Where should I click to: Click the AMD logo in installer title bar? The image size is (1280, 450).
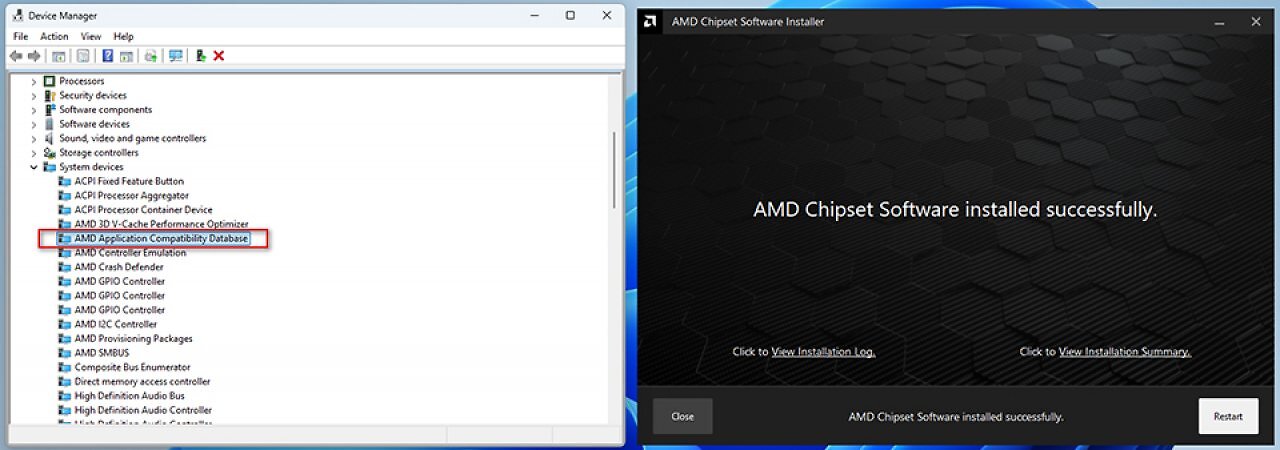tap(650, 21)
